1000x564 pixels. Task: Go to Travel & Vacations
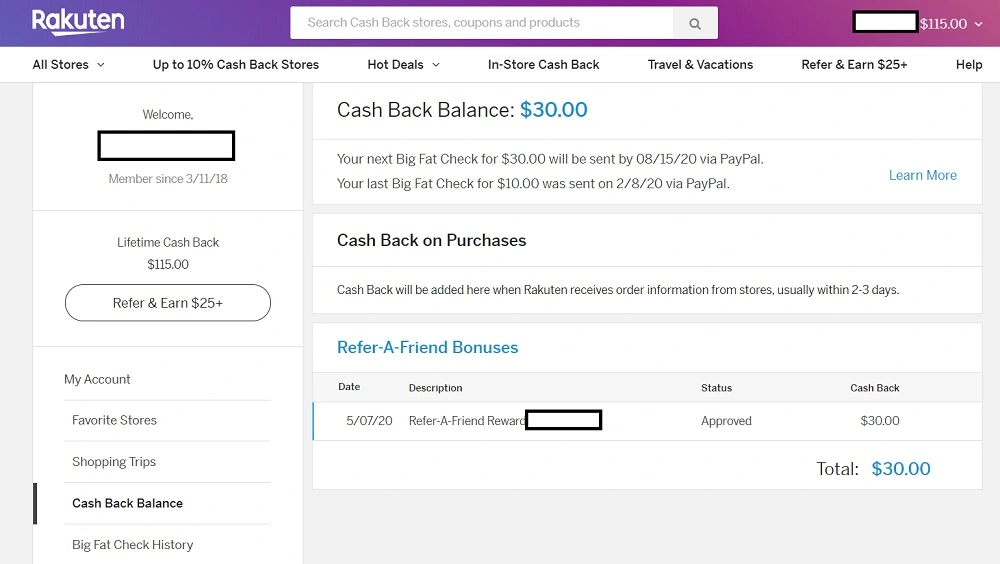tap(700, 64)
